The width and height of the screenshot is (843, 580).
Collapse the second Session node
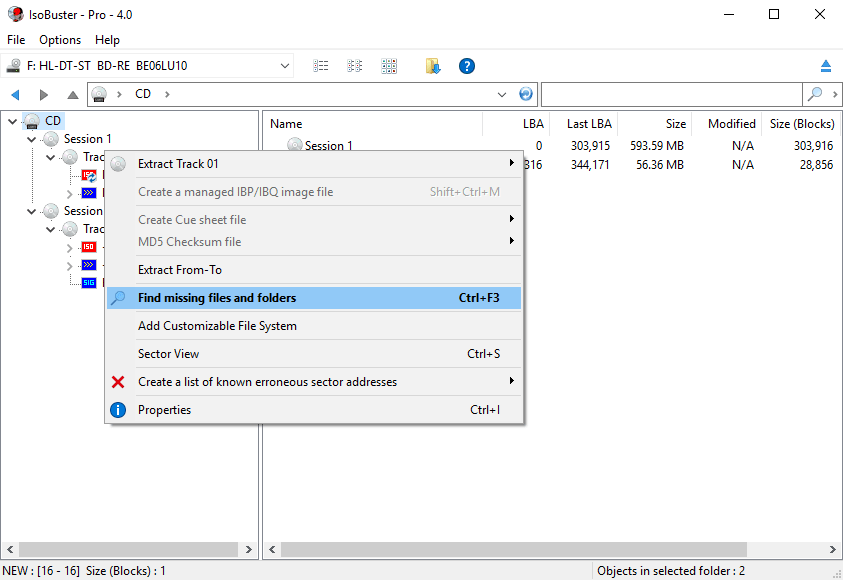[31, 211]
